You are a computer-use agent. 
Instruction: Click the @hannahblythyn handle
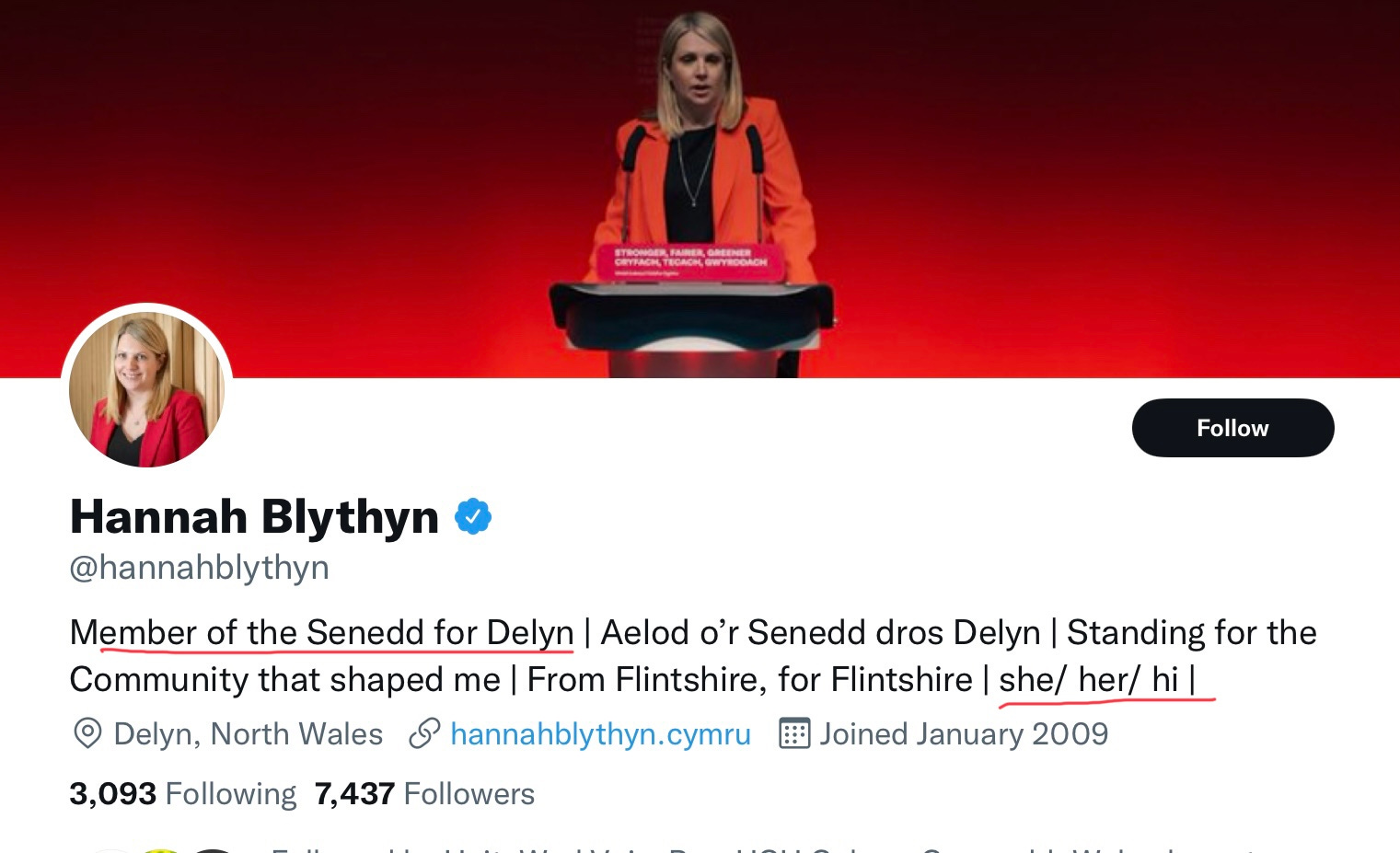(x=200, y=568)
